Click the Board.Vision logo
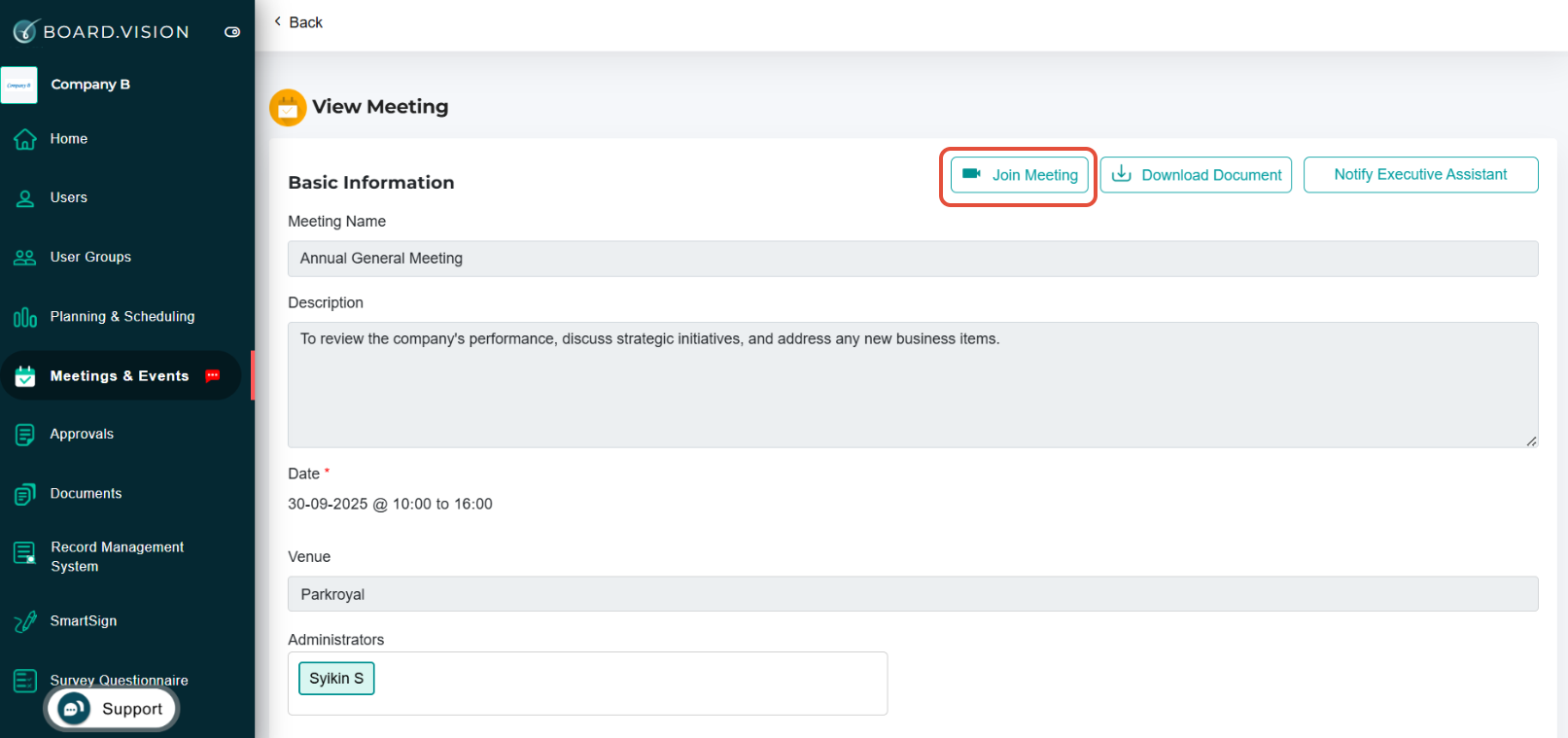The image size is (1568, 738). [x=101, y=31]
